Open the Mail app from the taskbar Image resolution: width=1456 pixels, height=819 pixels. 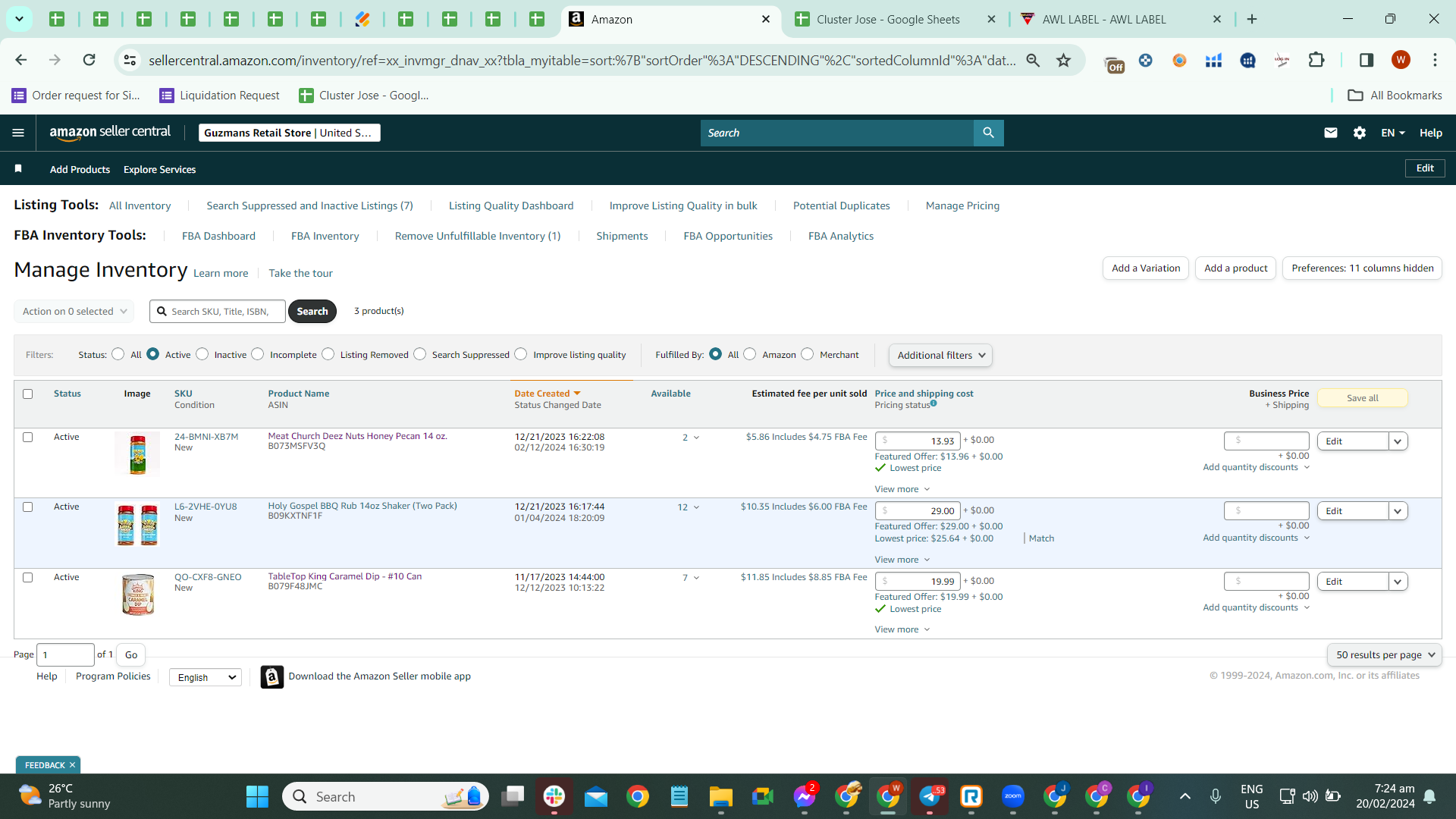(596, 796)
